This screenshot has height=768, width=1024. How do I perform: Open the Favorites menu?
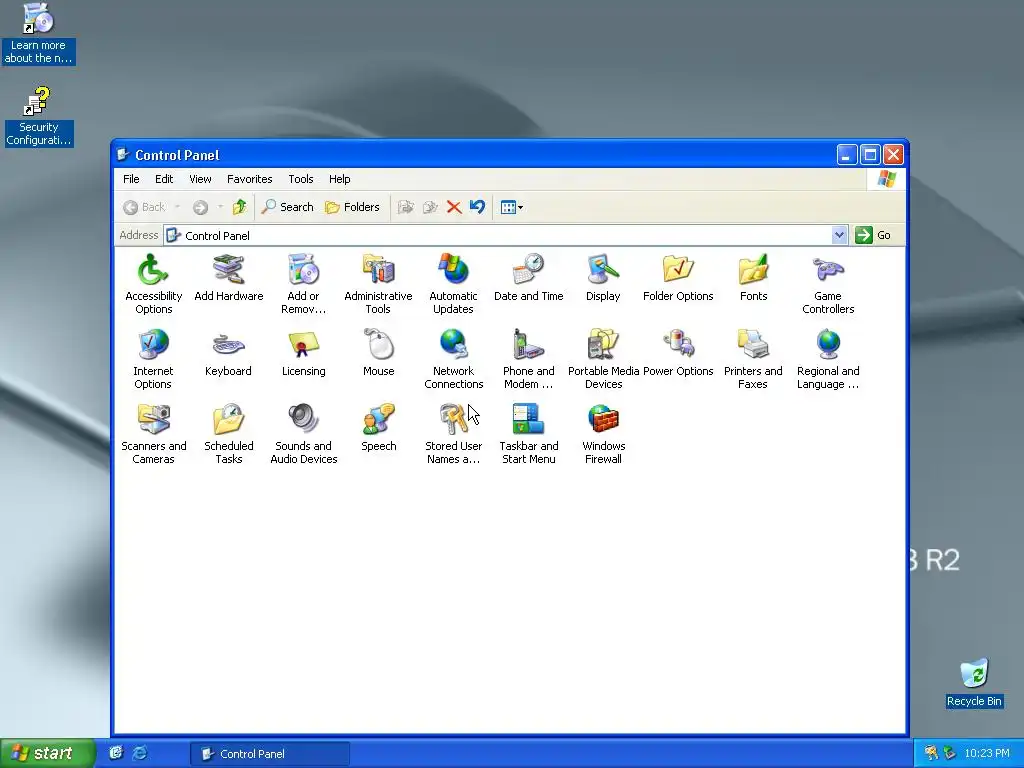(x=249, y=179)
